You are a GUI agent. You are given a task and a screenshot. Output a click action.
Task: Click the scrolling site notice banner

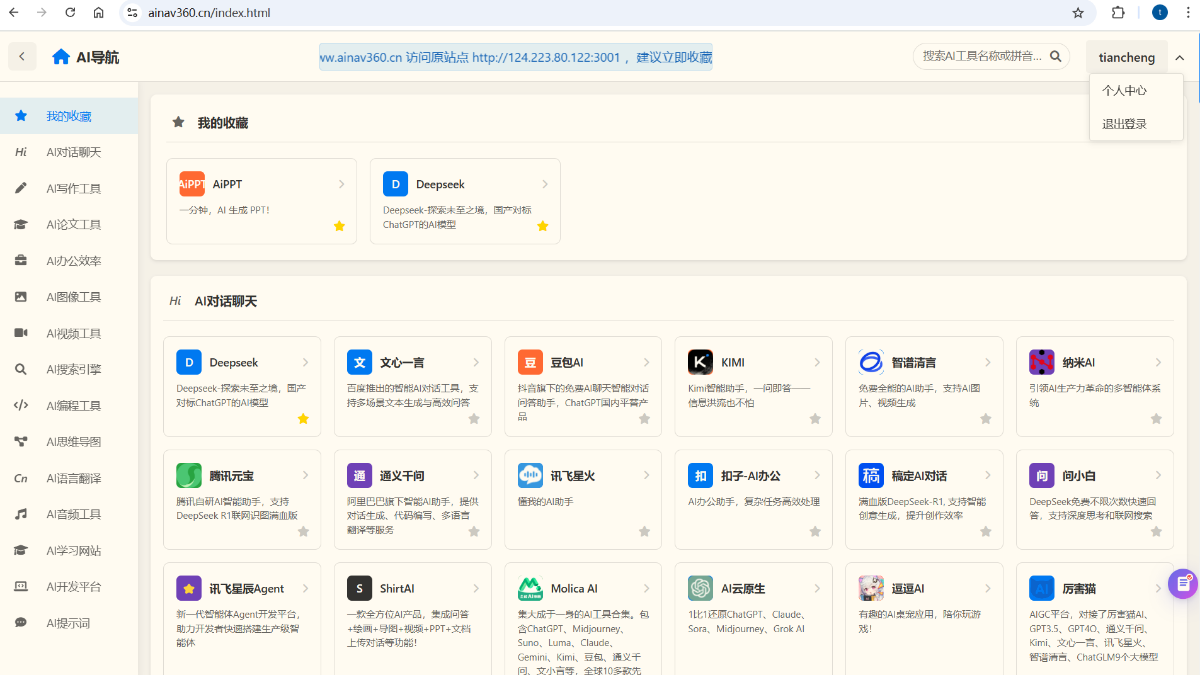click(516, 57)
